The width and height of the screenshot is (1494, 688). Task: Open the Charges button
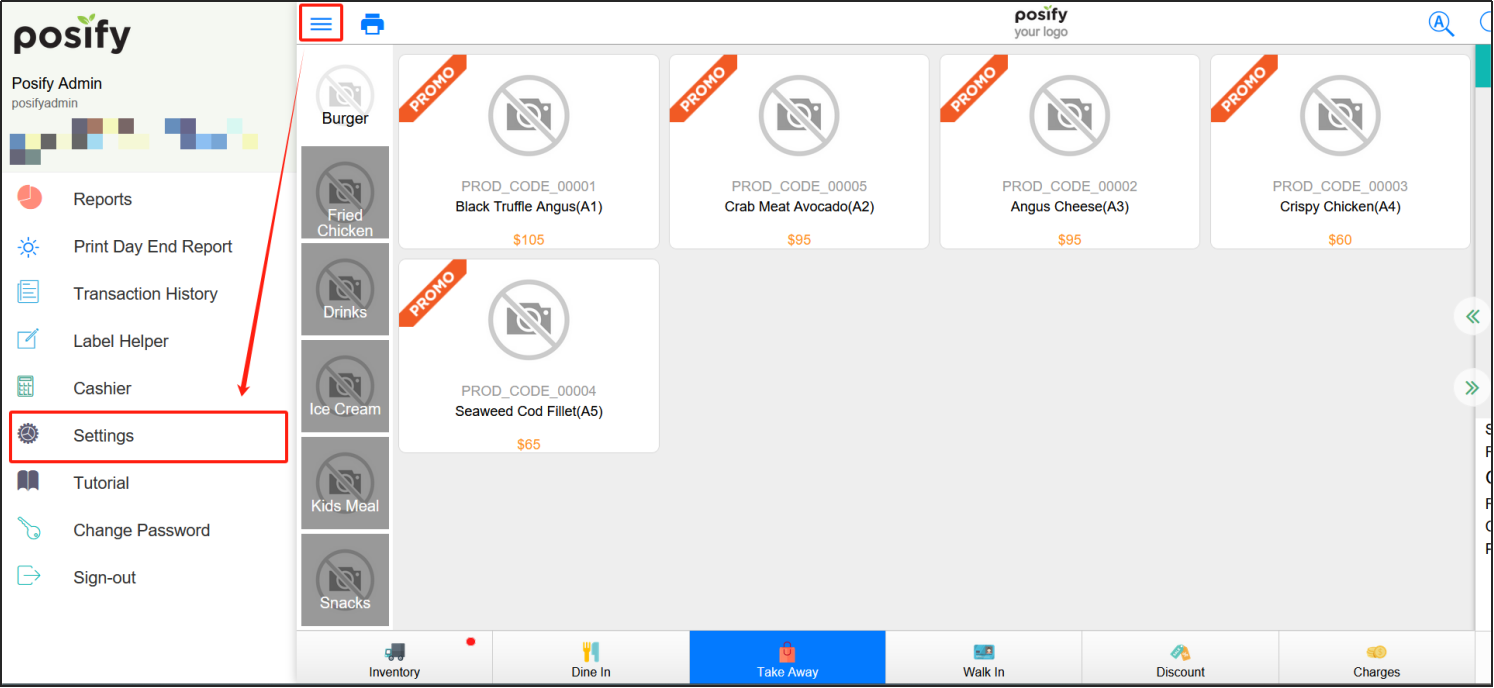click(x=1377, y=659)
